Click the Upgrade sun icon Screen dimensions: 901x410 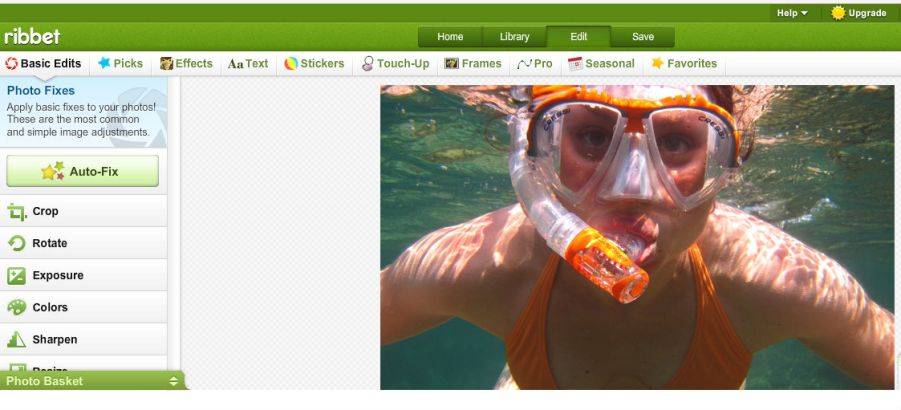click(838, 13)
